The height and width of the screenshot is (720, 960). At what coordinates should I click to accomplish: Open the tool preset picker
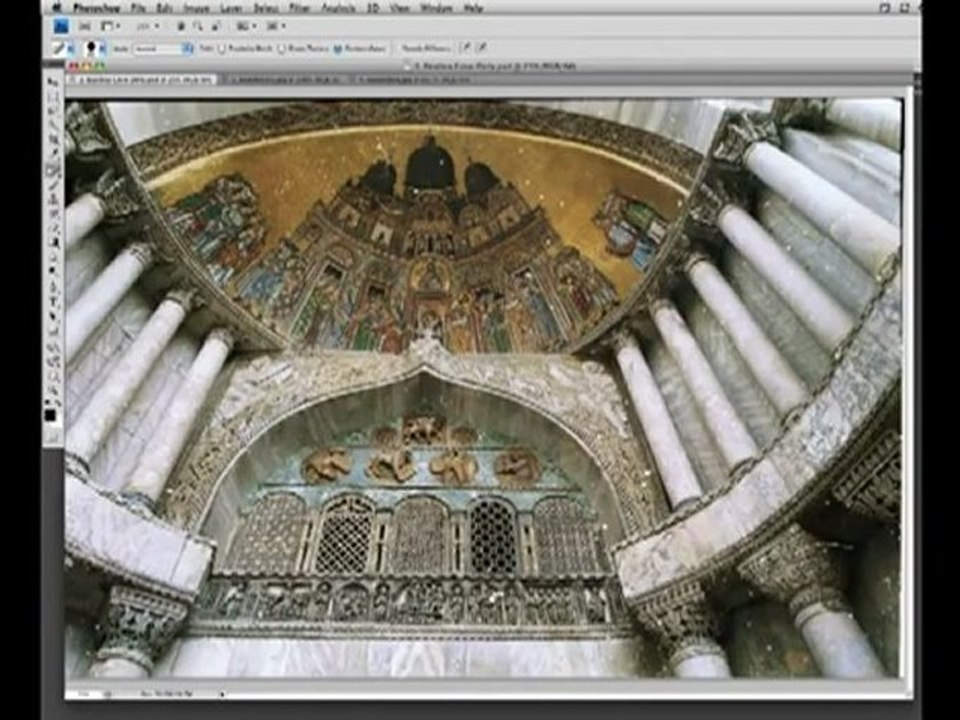coord(62,48)
